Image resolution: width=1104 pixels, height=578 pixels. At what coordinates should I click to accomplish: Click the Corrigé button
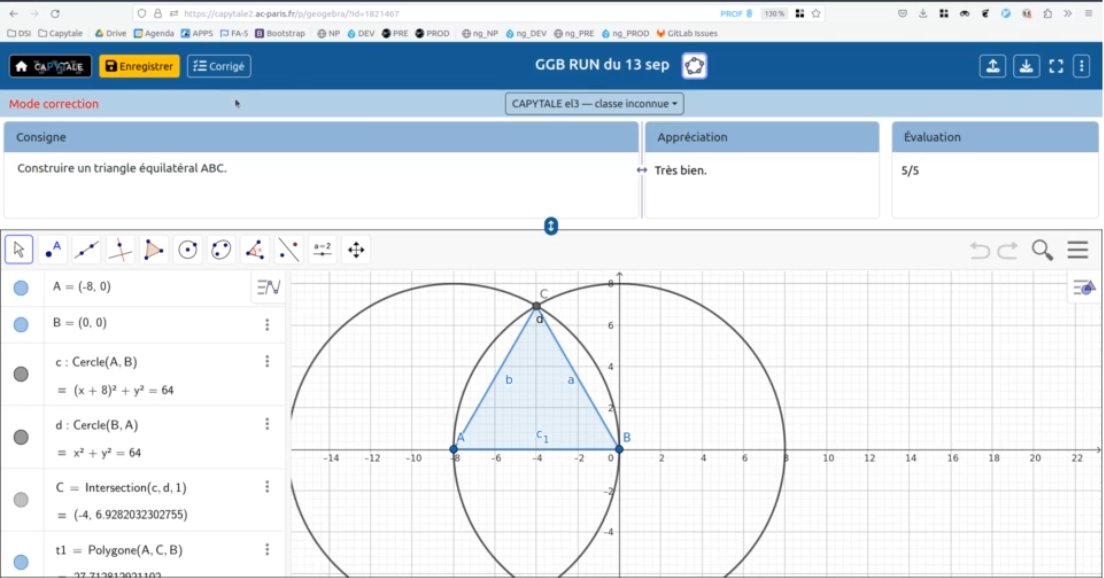click(x=219, y=66)
